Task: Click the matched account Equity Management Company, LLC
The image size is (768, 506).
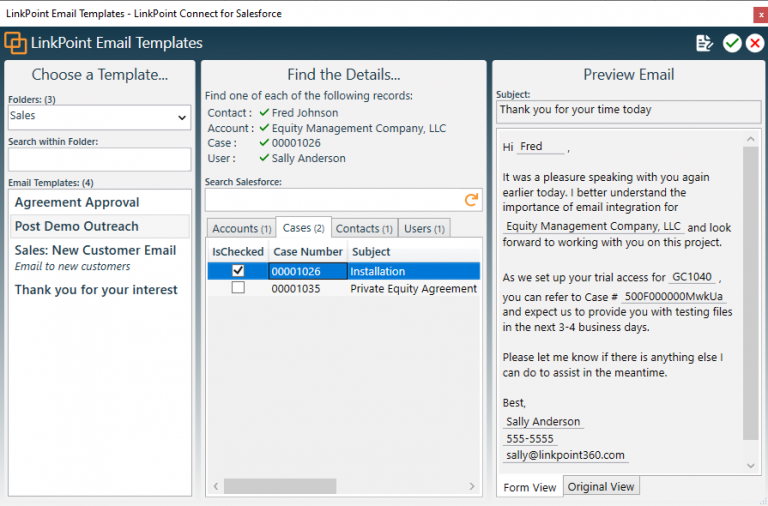Action: [359, 128]
